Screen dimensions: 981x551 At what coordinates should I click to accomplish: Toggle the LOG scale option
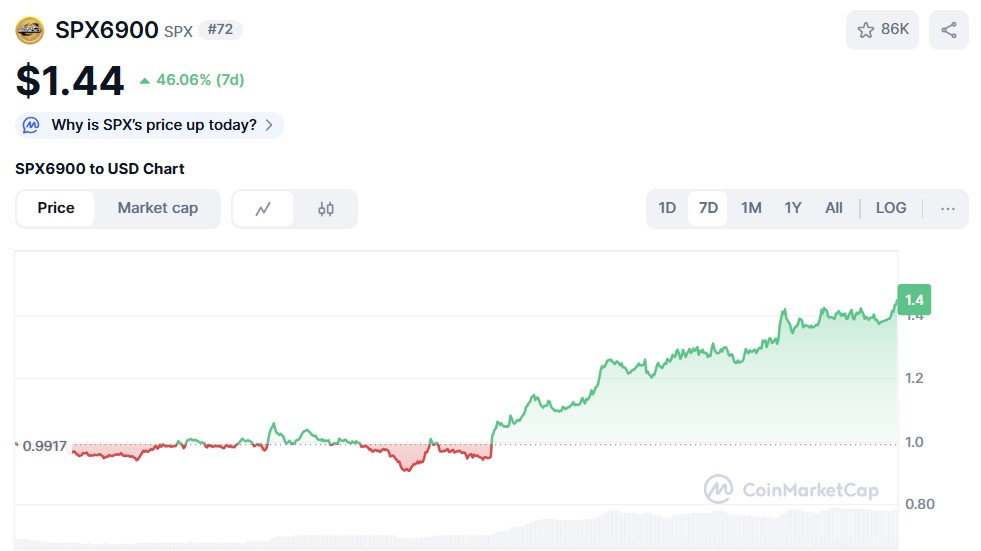(x=890, y=208)
